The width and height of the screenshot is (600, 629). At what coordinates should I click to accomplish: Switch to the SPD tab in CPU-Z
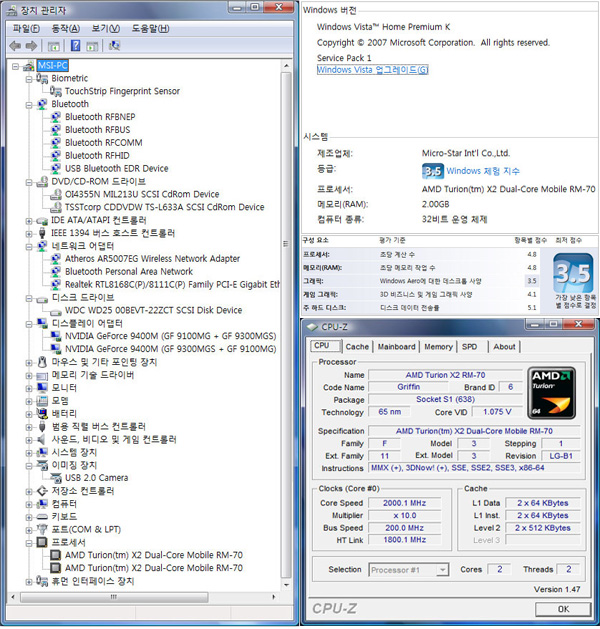click(x=469, y=347)
